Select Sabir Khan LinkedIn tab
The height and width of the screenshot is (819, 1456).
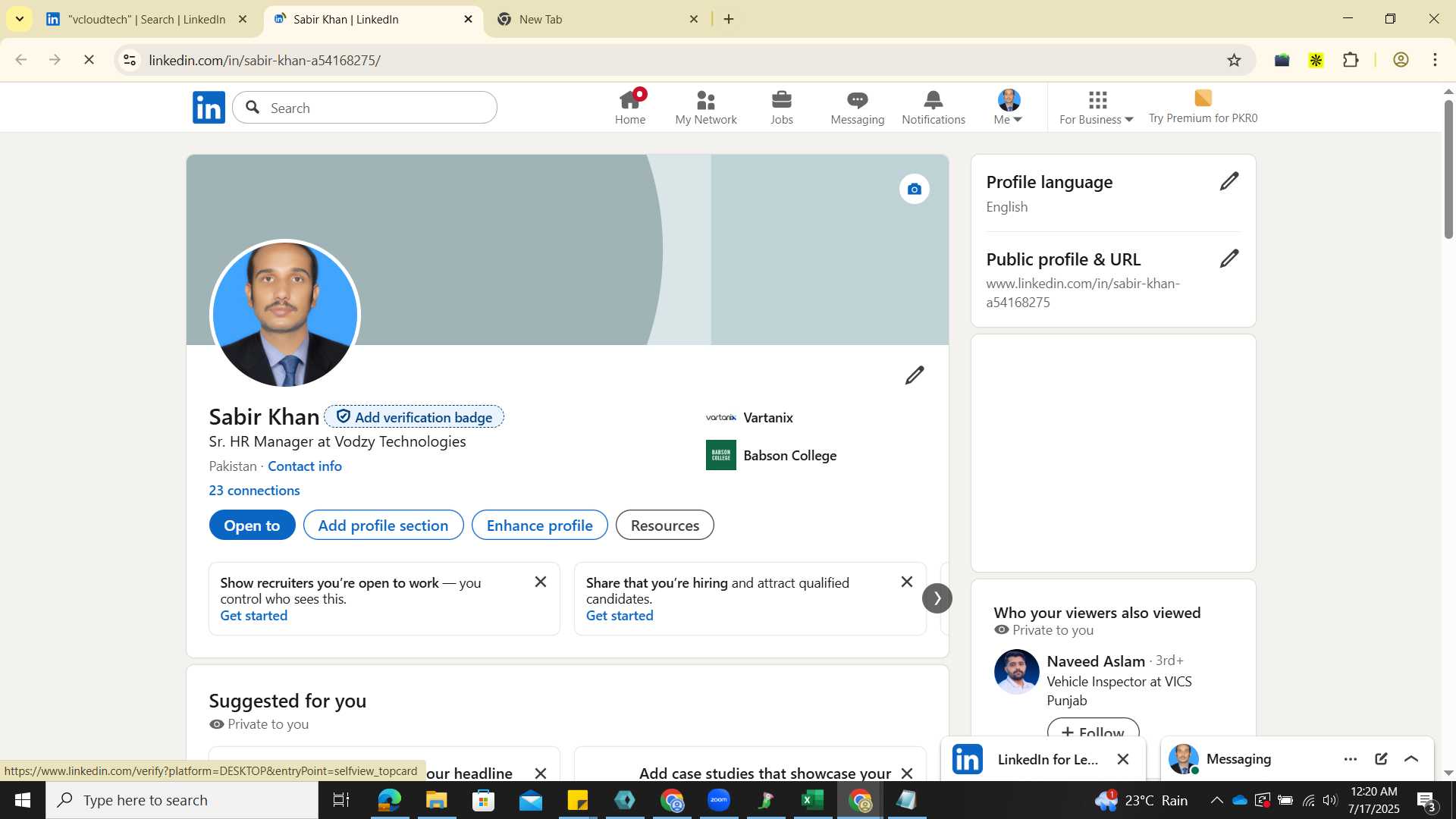click(x=372, y=19)
